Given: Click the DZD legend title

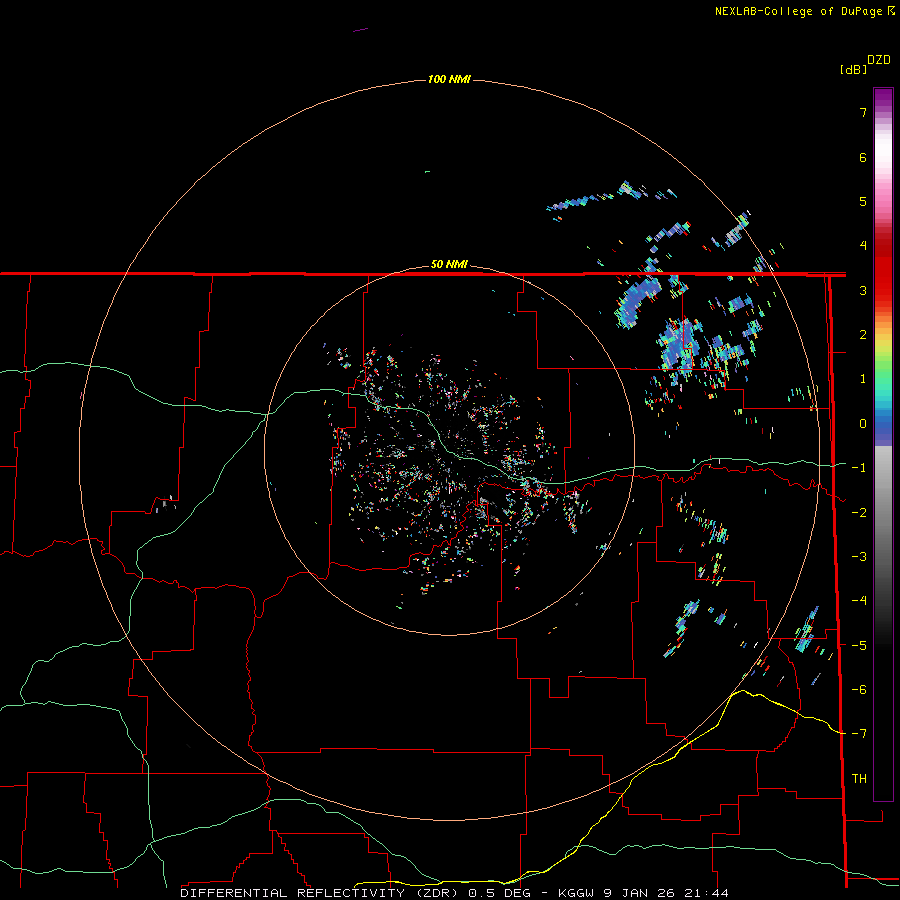Looking at the screenshot, I should tap(879, 60).
